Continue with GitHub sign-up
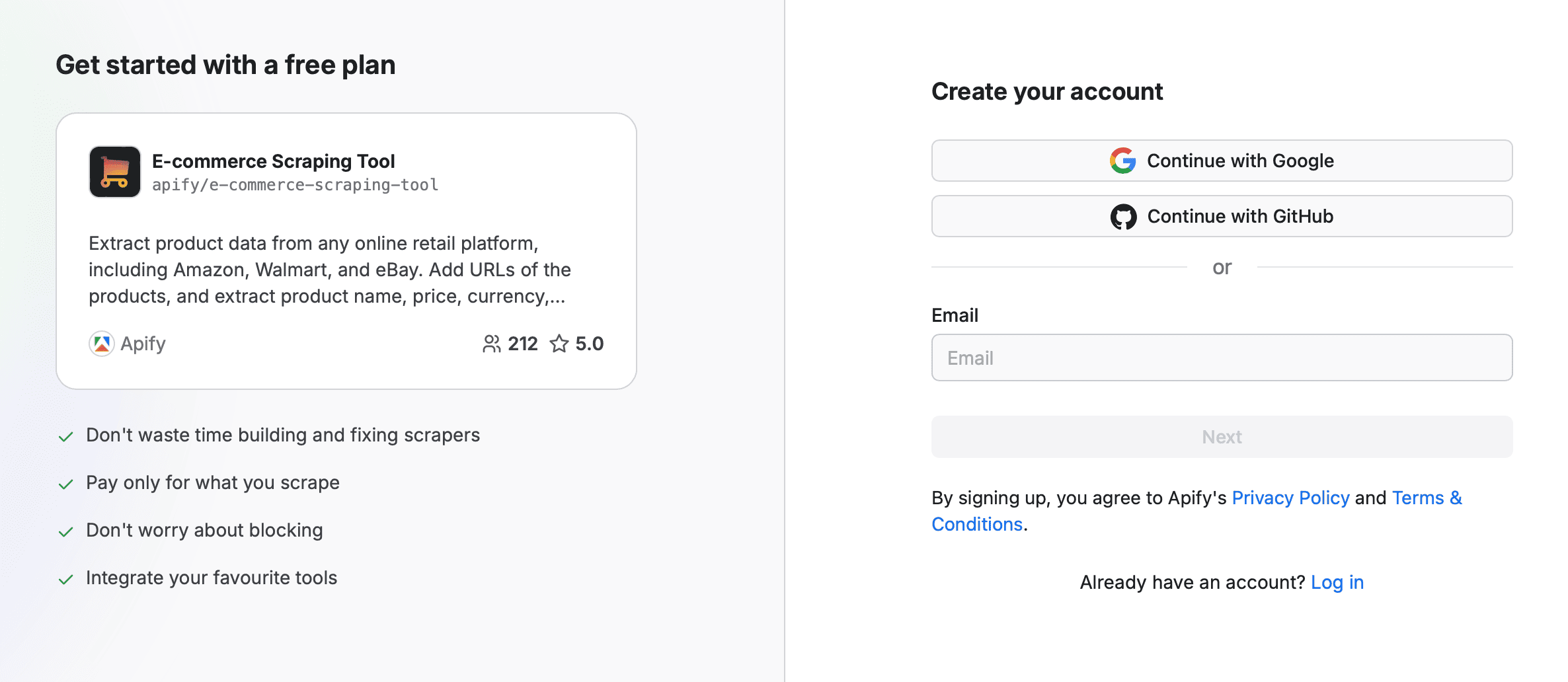The image size is (1568, 682). click(1222, 216)
